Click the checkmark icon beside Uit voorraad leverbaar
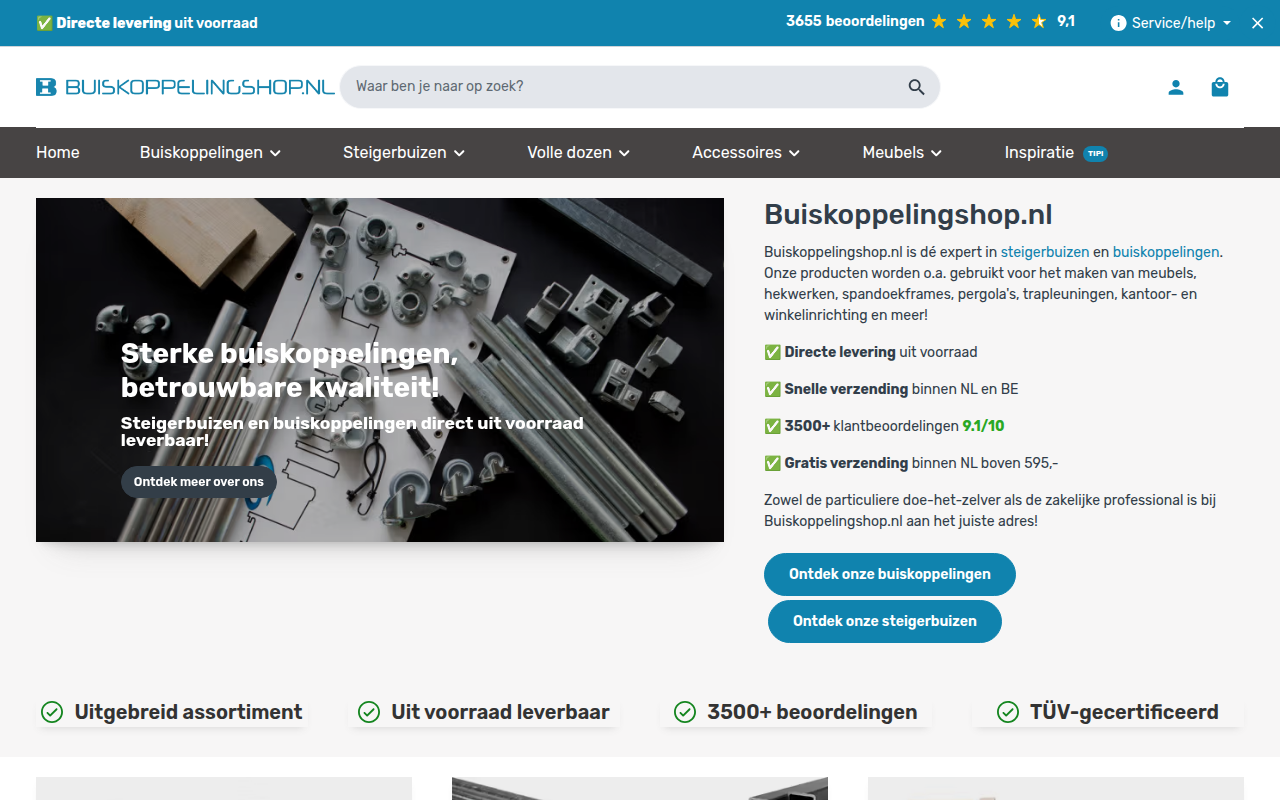The image size is (1280, 800). (x=369, y=712)
